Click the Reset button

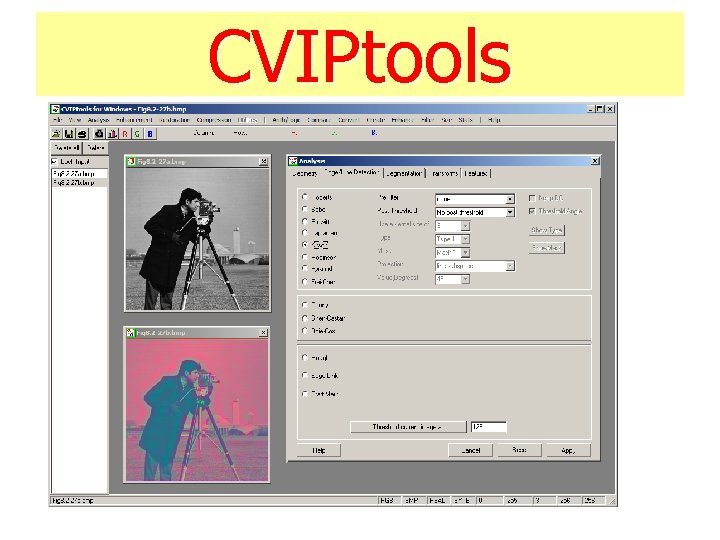[519, 450]
